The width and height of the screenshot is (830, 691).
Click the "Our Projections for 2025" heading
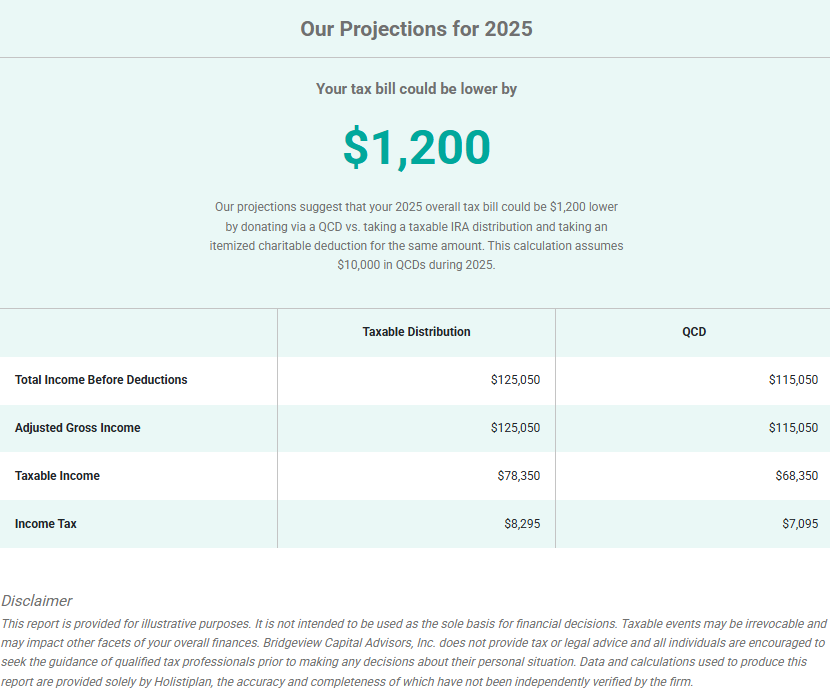pos(416,29)
